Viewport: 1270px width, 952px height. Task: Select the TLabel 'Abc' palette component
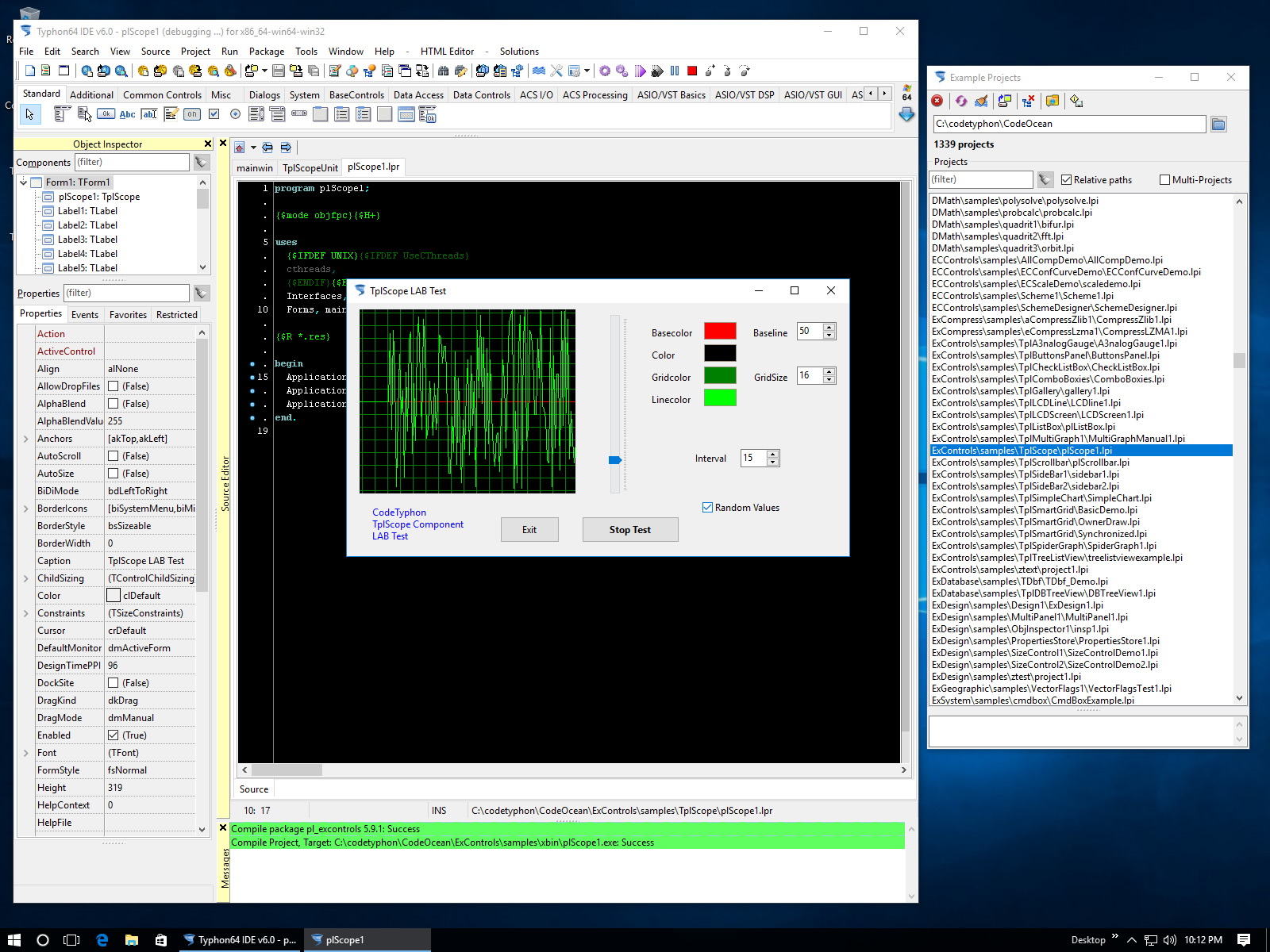coord(127,114)
